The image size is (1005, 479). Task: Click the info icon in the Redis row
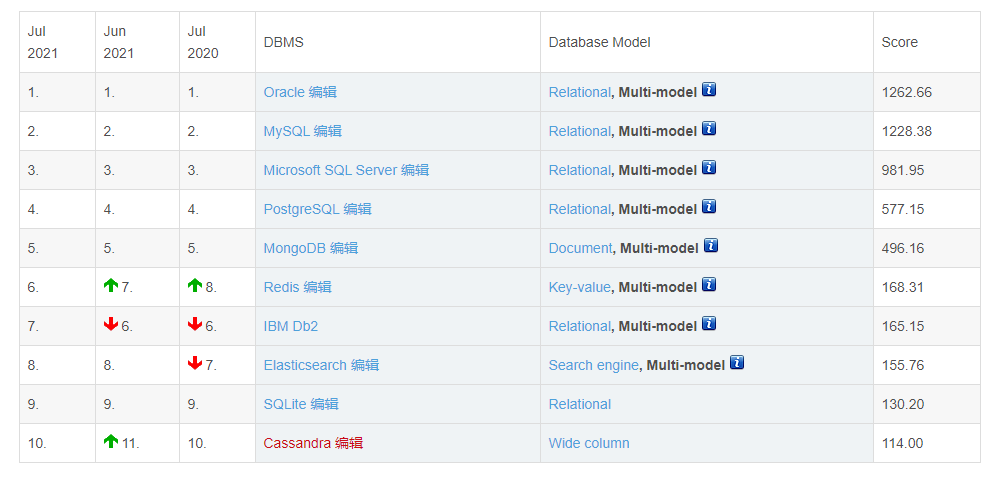[709, 284]
